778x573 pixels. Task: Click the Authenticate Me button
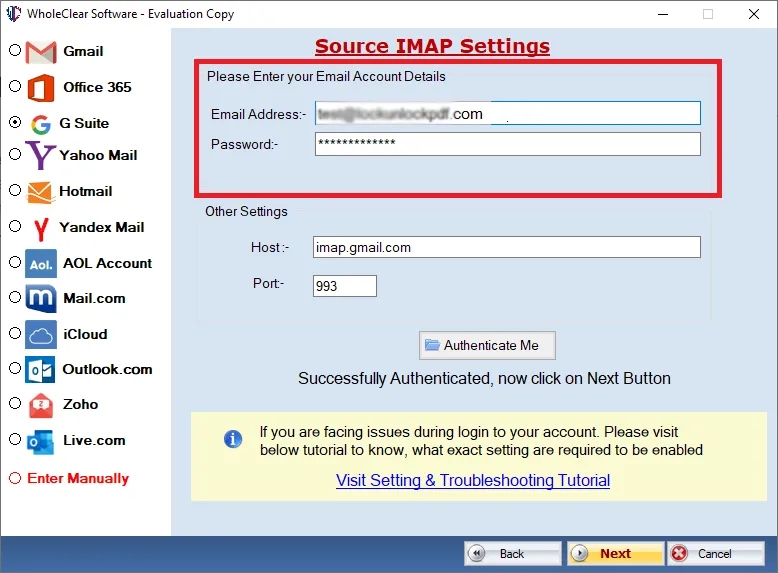pos(487,345)
